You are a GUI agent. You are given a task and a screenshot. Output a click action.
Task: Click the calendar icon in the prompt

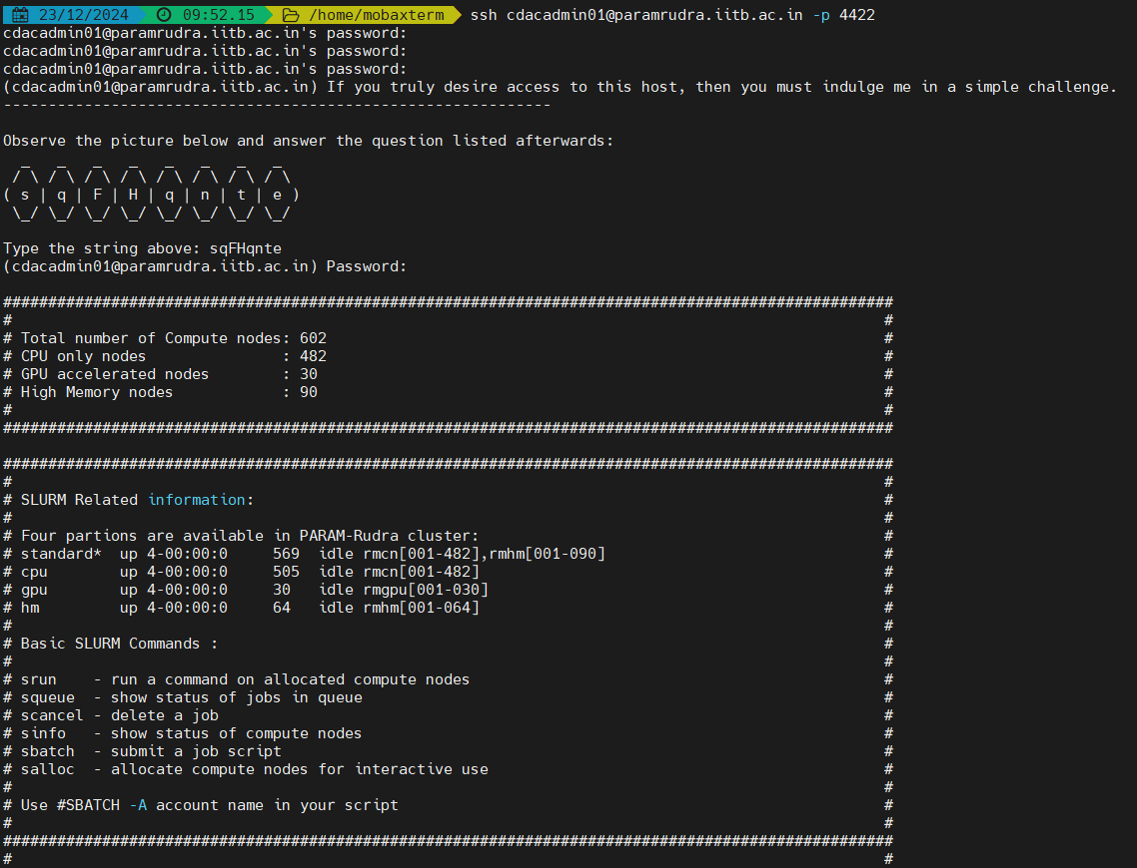coord(19,15)
